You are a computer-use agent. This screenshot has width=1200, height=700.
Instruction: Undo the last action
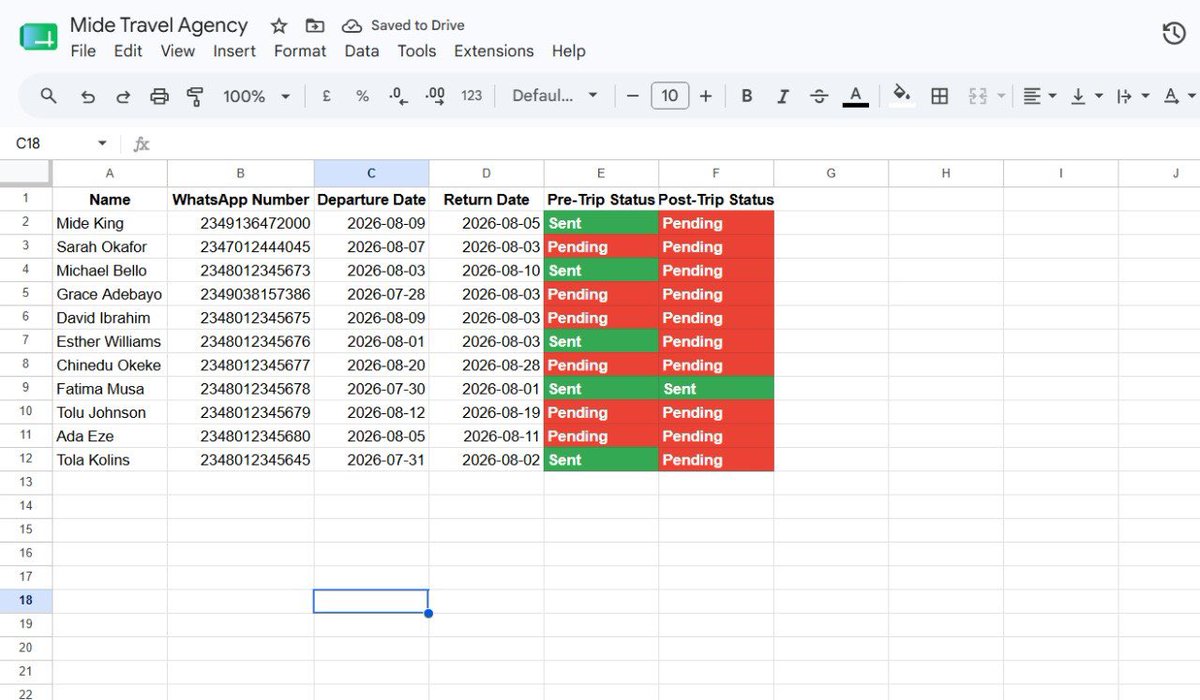[x=88, y=96]
